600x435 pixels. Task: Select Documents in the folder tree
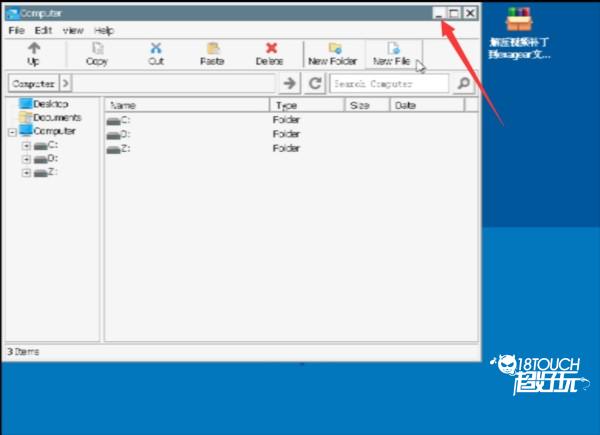coord(56,117)
